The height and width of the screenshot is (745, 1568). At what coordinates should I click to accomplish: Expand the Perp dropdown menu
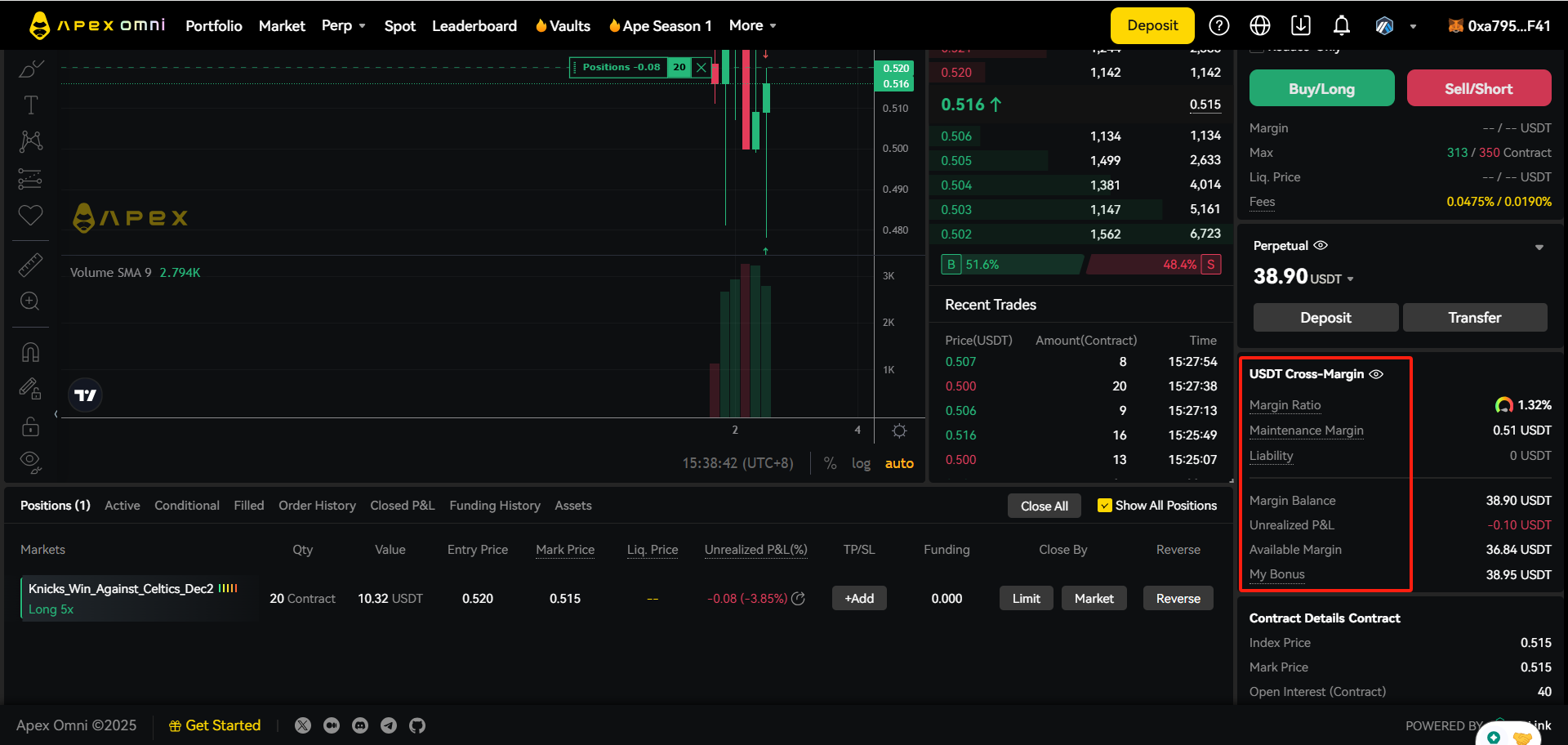click(x=343, y=26)
